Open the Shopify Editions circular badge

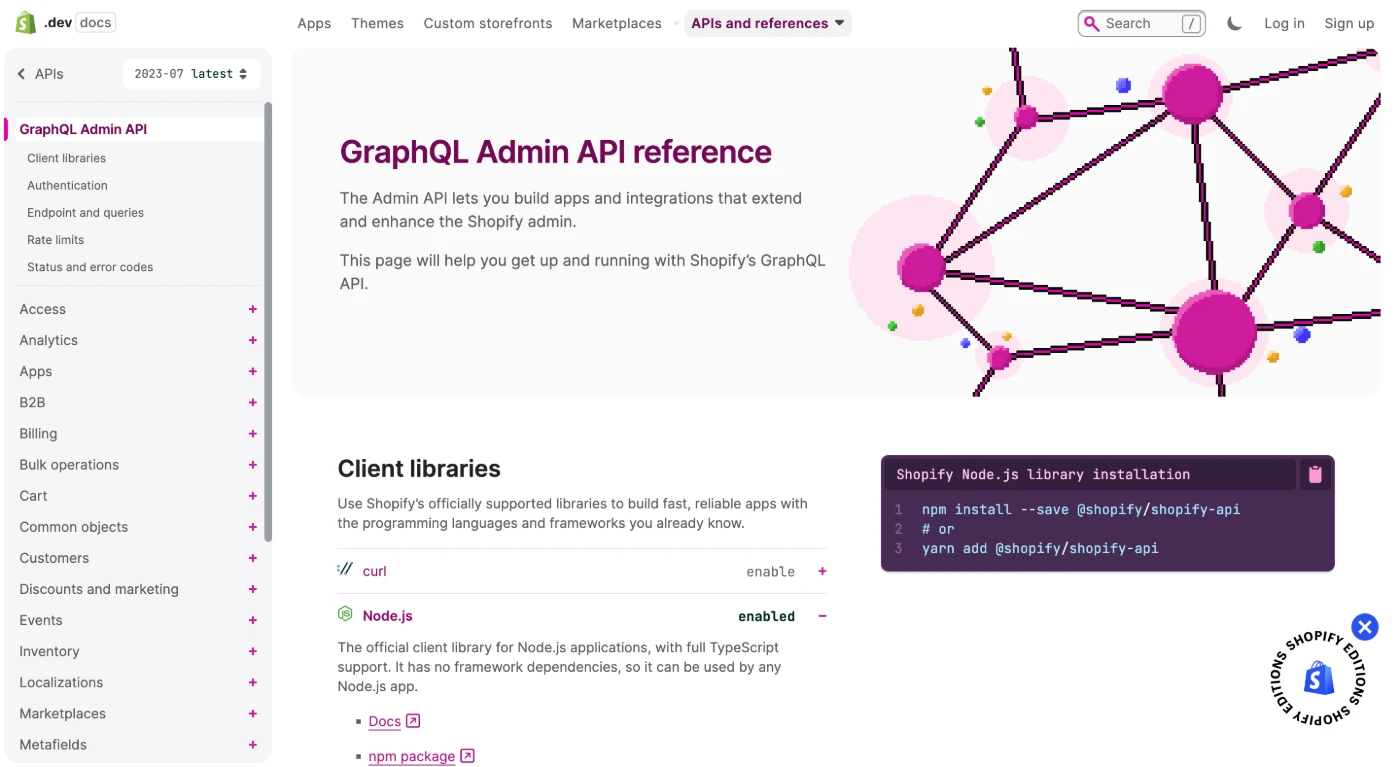(x=1316, y=679)
